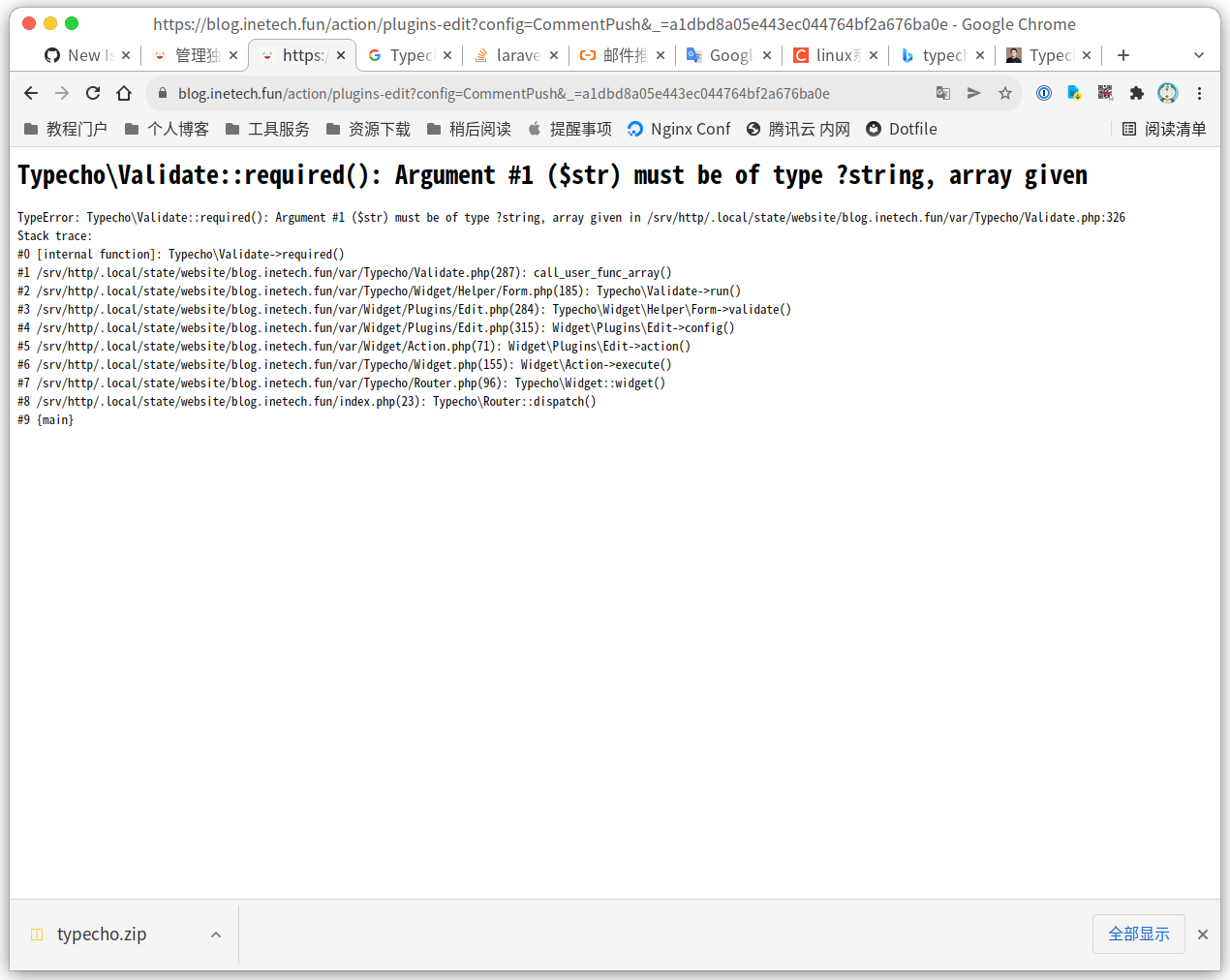Image resolution: width=1230 pixels, height=980 pixels.
Task: Close the GitHub New Issue tab
Action: pyautogui.click(x=126, y=55)
